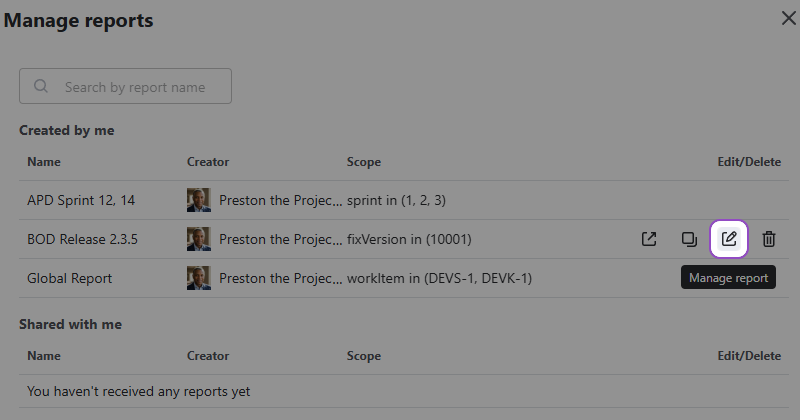Duplicate the BOD Release 2.3.5 report
Screen dimensions: 800x420
click(689, 239)
